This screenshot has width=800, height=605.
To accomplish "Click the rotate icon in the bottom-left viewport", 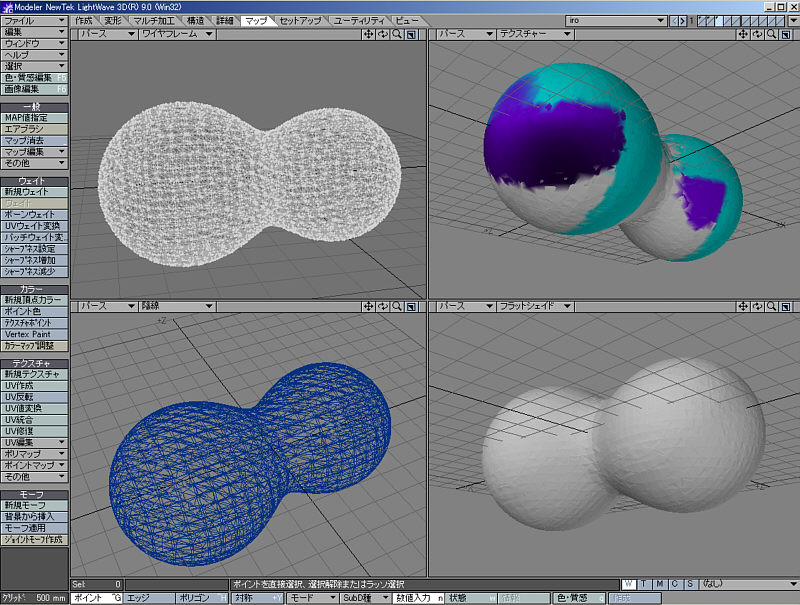I will (383, 306).
